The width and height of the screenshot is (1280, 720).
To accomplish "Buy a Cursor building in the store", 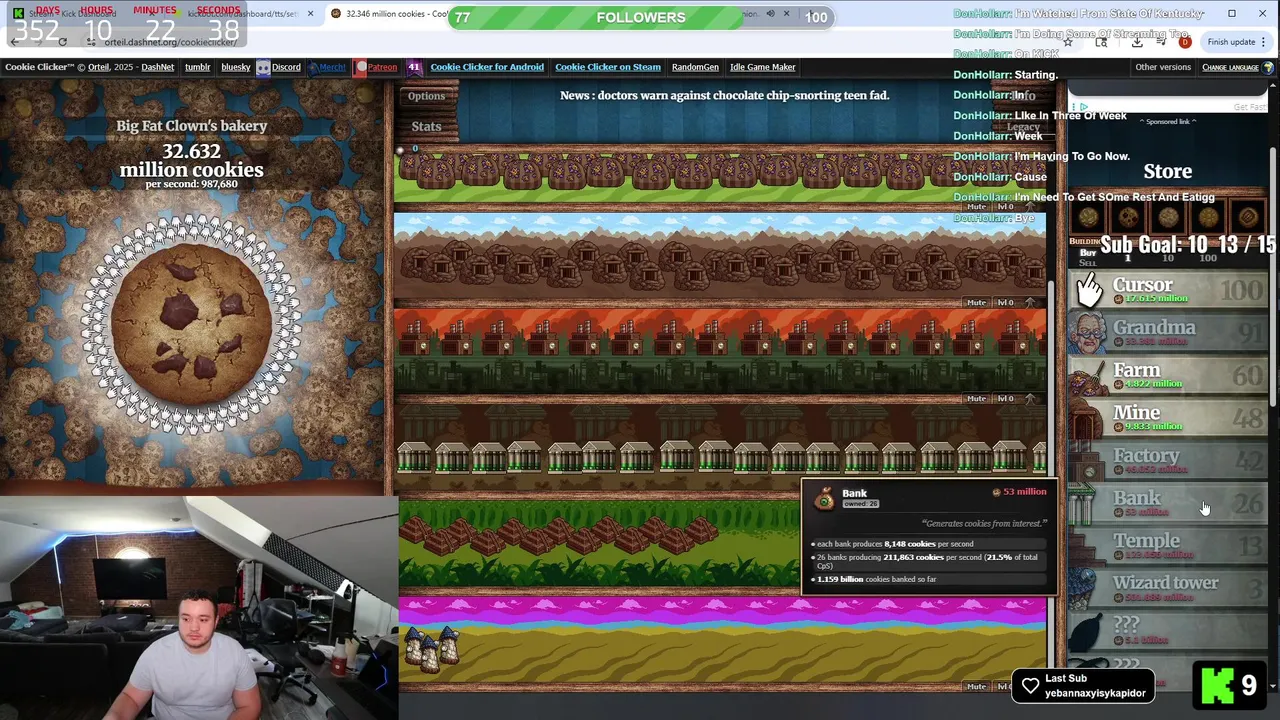I will pos(1168,290).
